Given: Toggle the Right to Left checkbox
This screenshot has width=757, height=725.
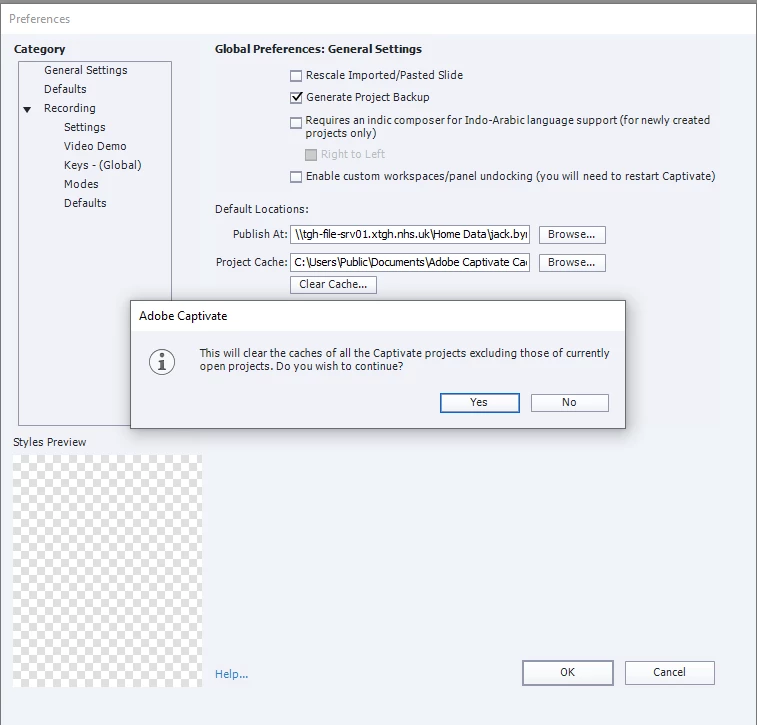Looking at the screenshot, I should click(311, 154).
